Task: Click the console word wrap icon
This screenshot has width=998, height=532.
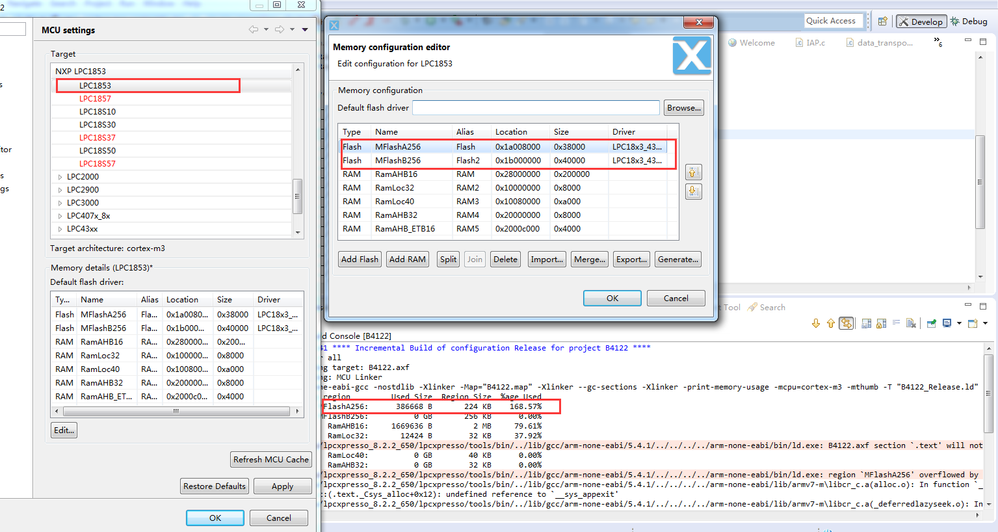Action: [896, 323]
